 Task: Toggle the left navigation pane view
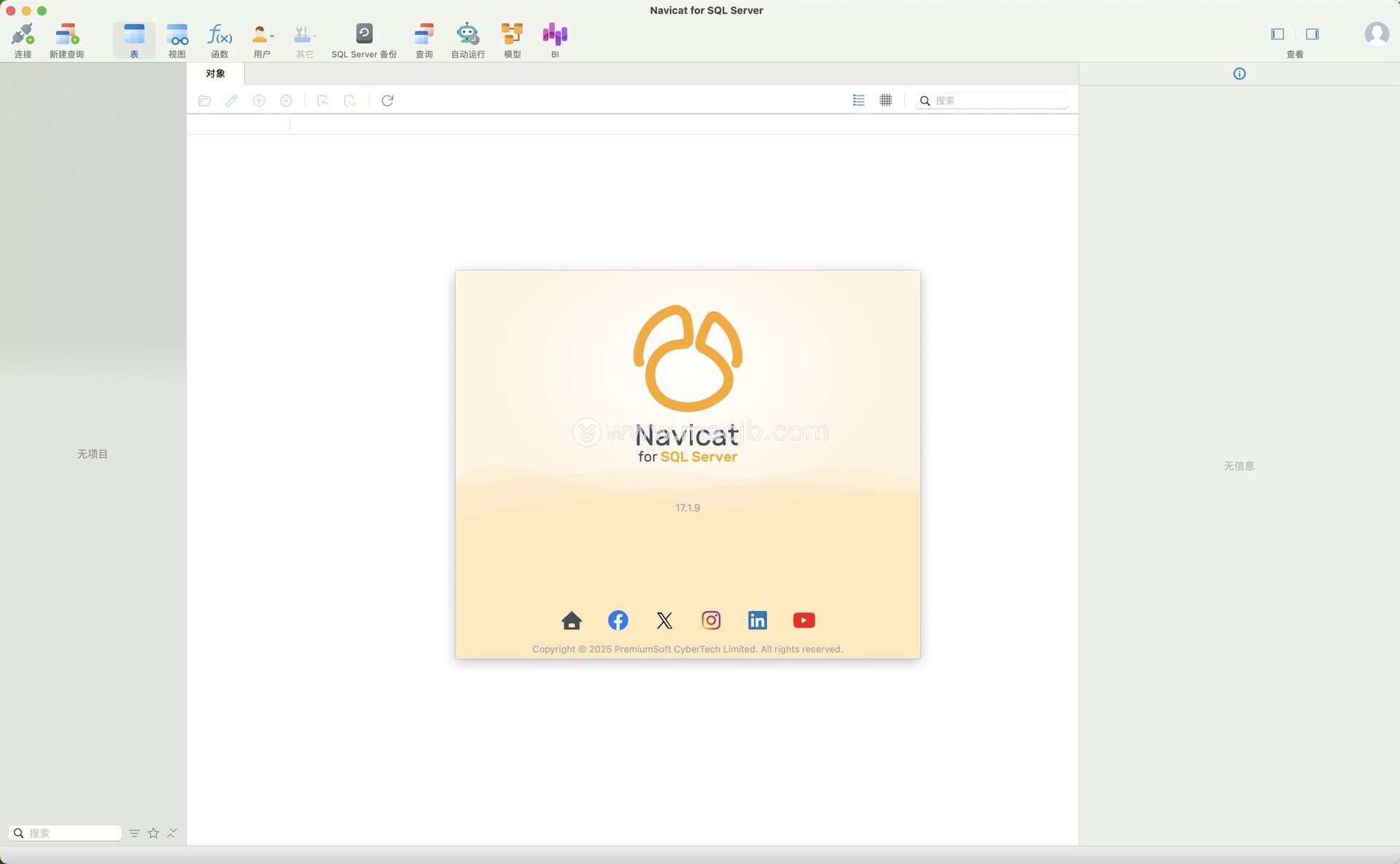(x=1277, y=34)
